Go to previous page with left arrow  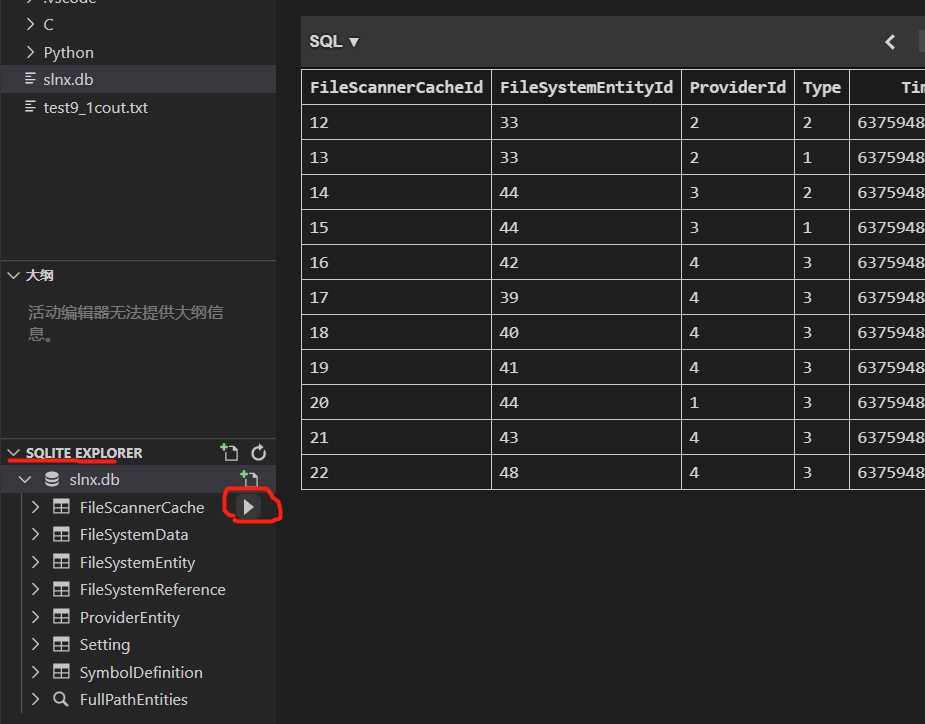(x=890, y=42)
